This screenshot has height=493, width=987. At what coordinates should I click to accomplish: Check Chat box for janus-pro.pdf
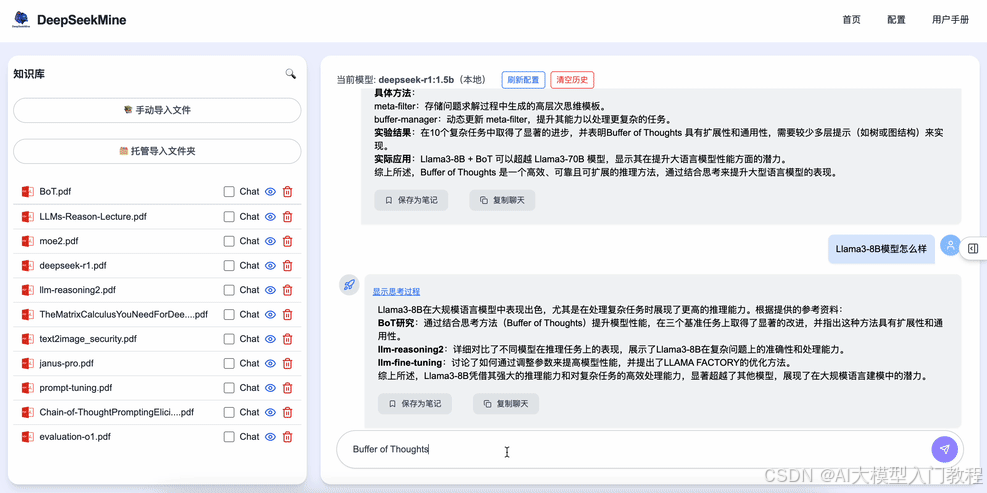point(228,363)
